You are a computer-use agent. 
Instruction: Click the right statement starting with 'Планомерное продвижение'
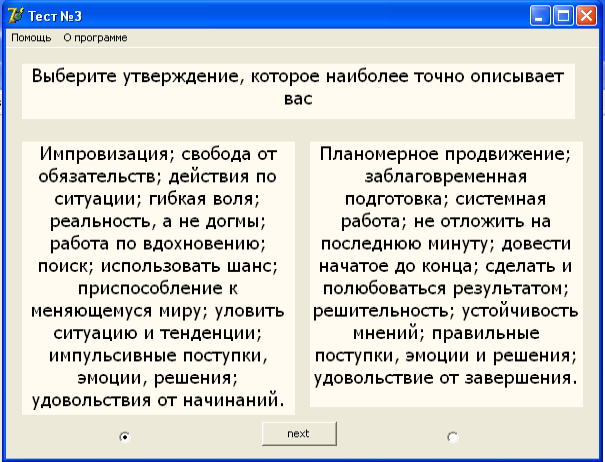tap(446, 274)
